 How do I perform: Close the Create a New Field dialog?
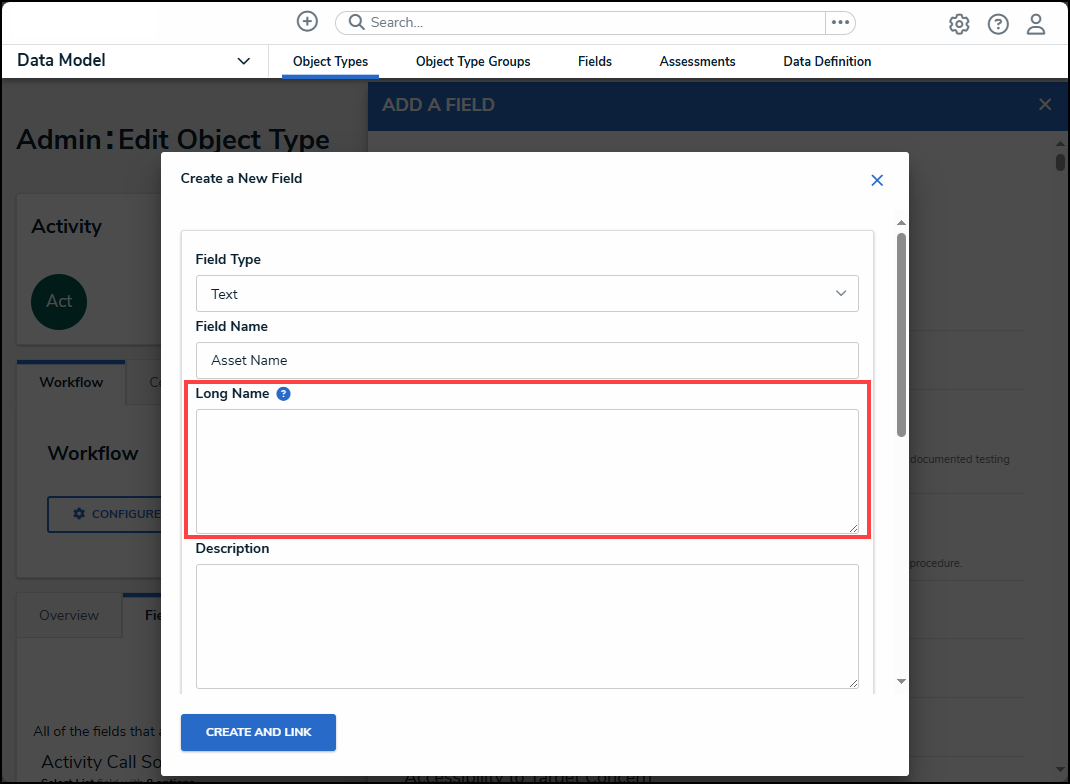tap(877, 180)
